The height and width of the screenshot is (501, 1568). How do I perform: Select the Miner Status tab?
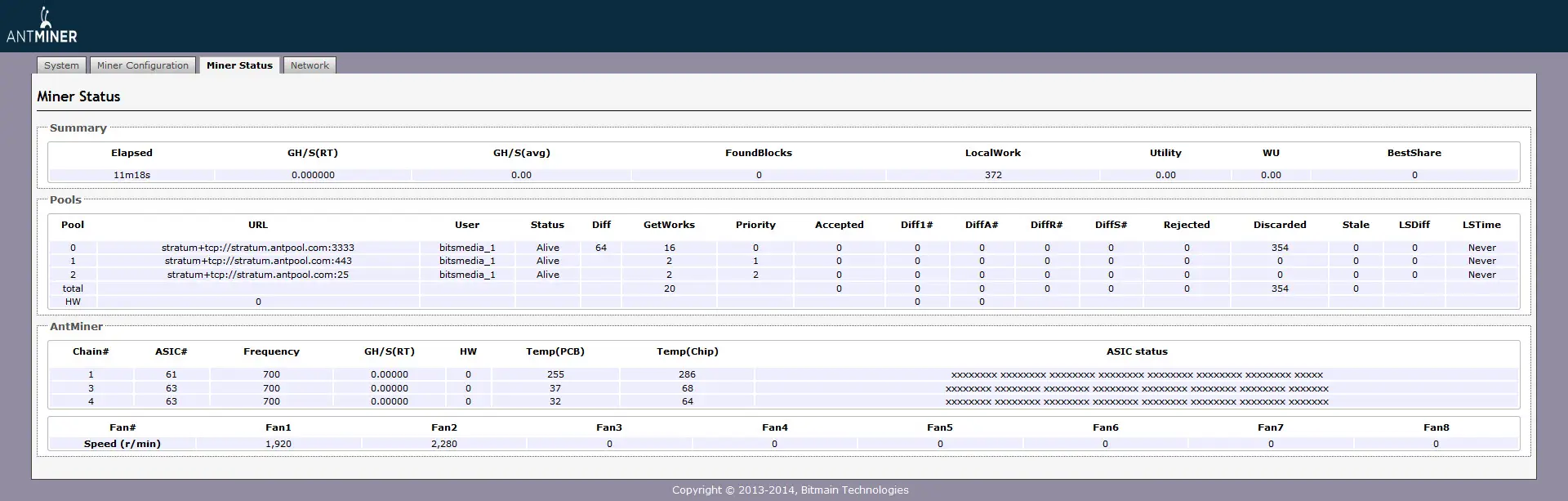tap(239, 65)
